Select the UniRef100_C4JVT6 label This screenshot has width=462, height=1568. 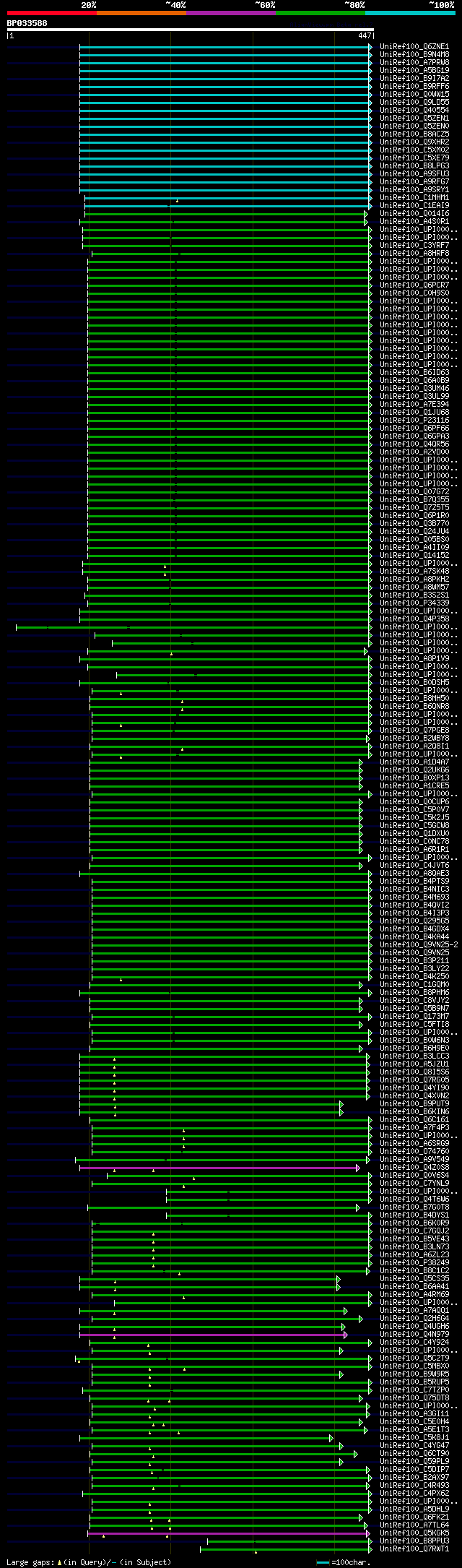click(414, 866)
